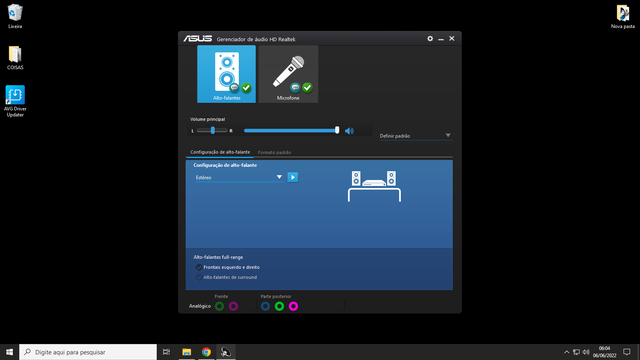
Task: Click the "Gerenciador de áudio HD Realtek" title
Action: (256, 39)
